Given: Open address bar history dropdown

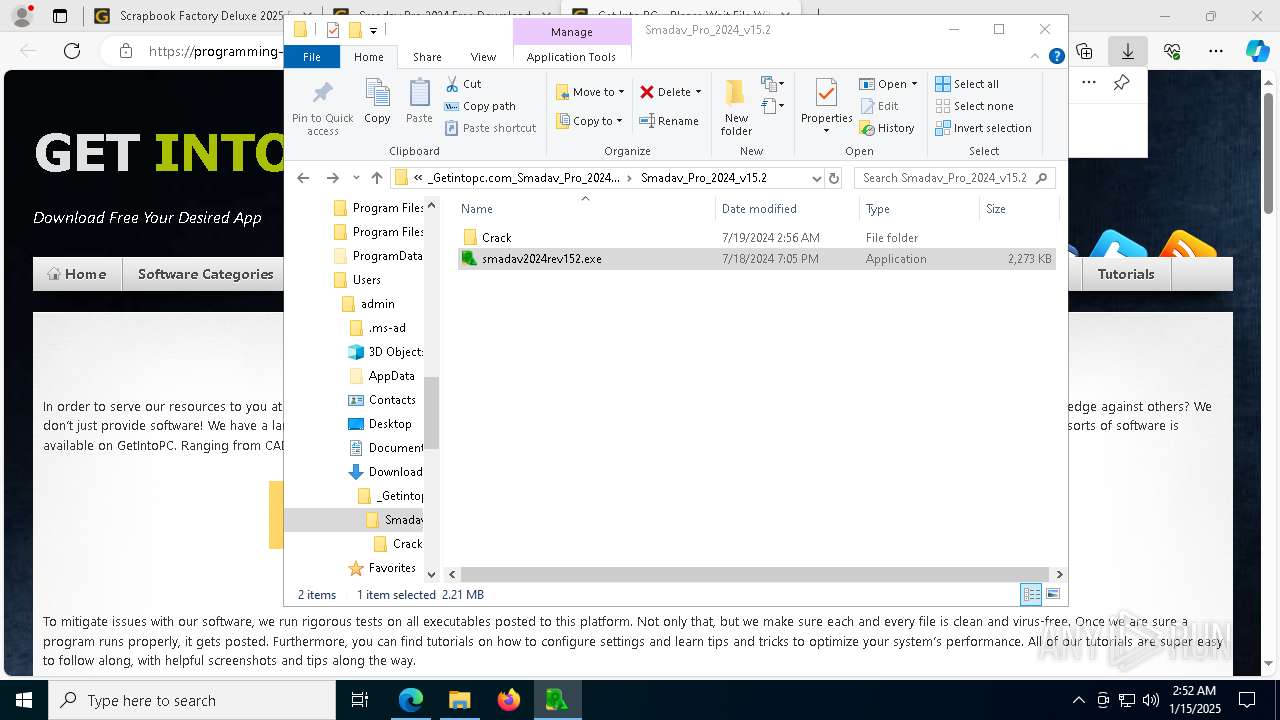Looking at the screenshot, I should (816, 178).
